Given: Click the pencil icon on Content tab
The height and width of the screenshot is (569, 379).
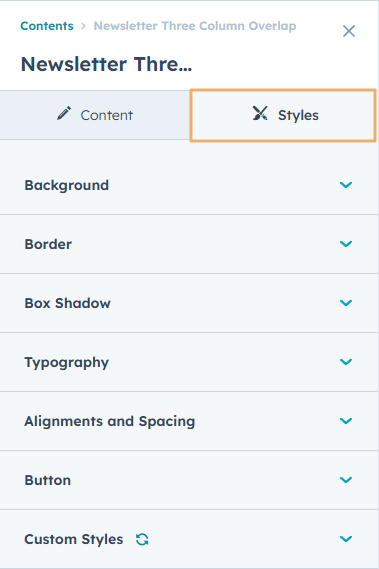Looking at the screenshot, I should 64,113.
